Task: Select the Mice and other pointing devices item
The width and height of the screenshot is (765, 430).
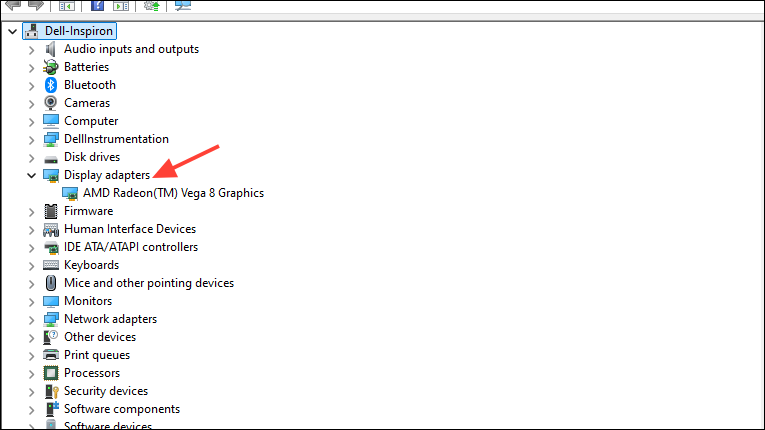Action: pos(149,283)
